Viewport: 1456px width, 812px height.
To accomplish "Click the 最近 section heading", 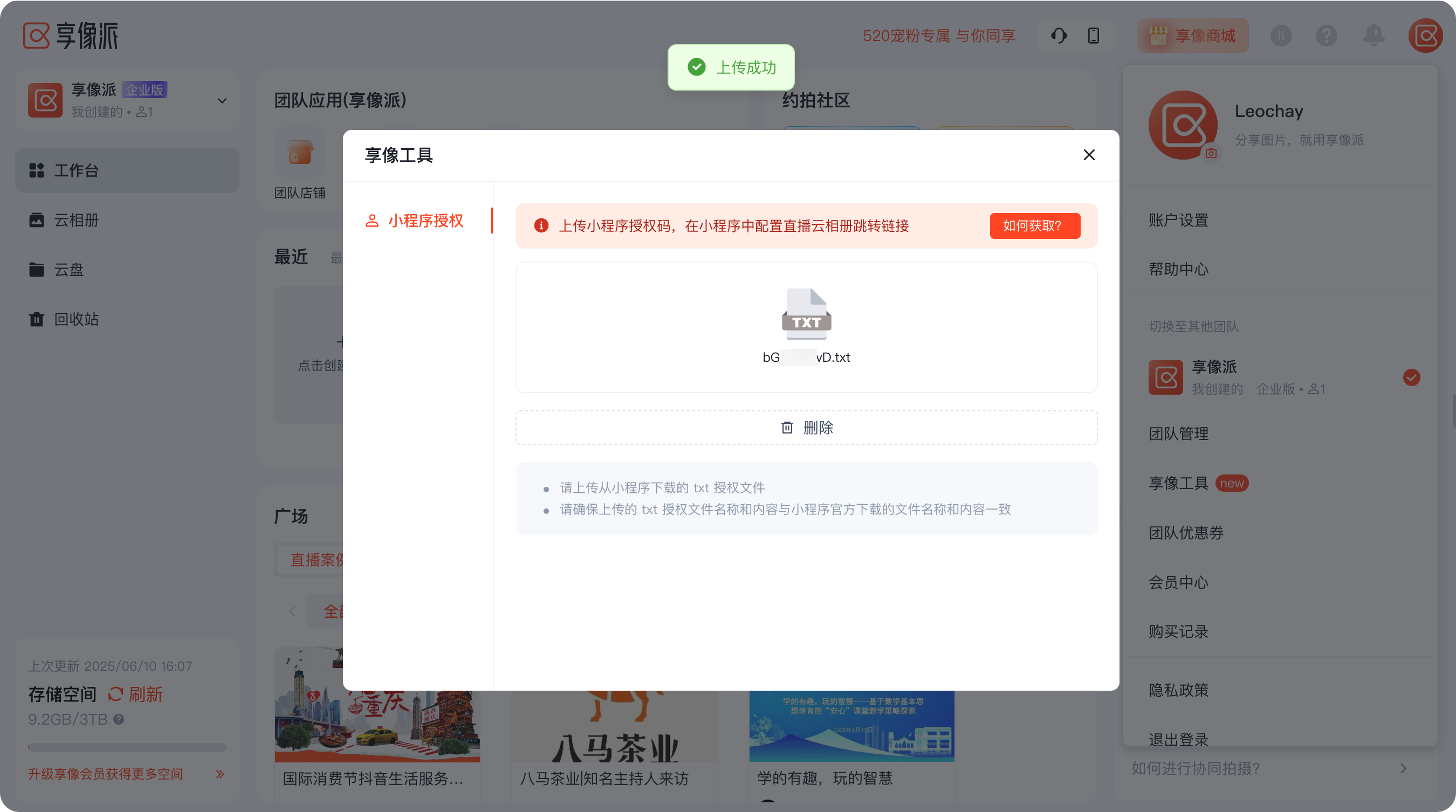I will [291, 257].
